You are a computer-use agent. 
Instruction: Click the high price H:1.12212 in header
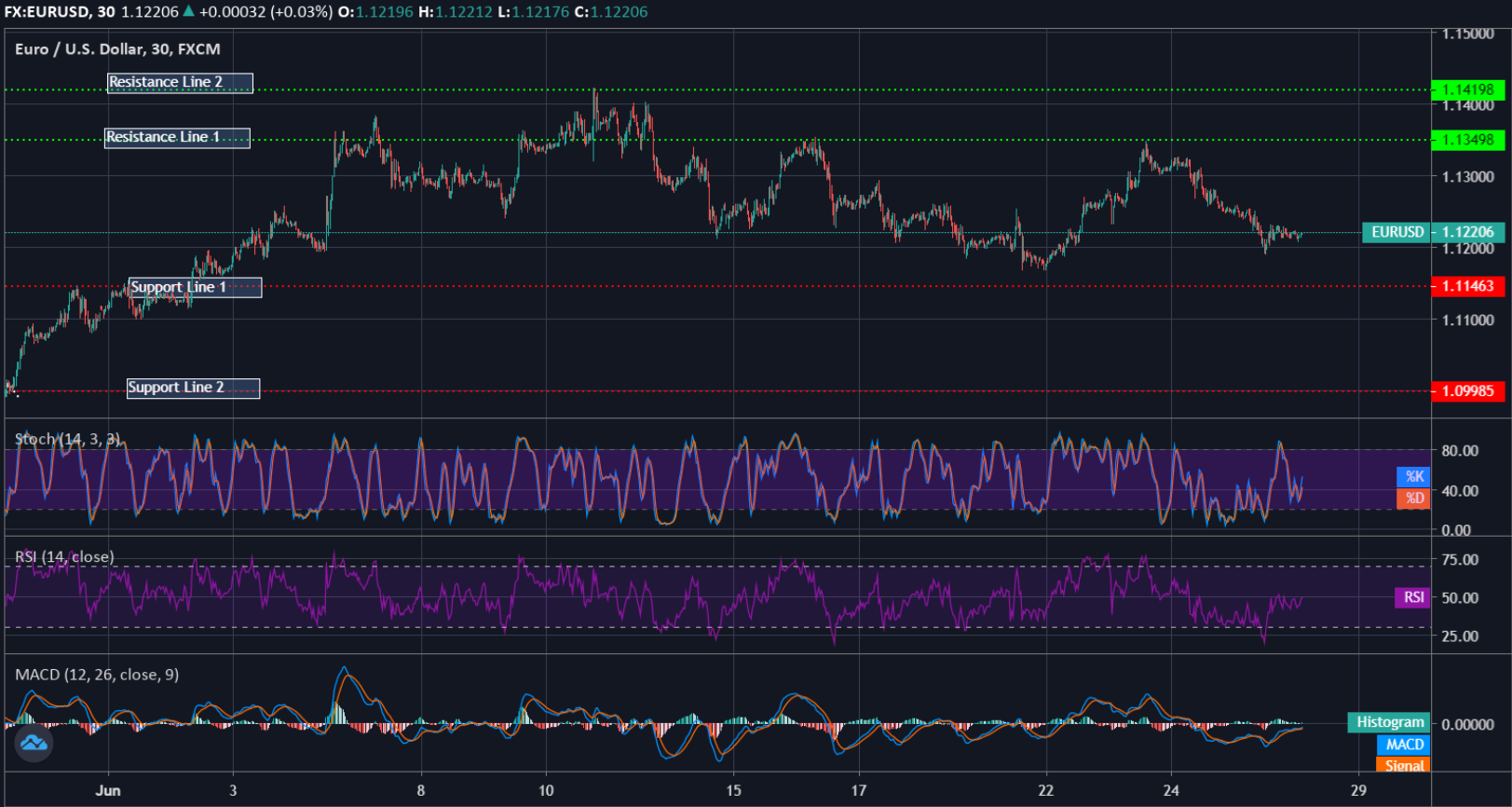[456, 12]
